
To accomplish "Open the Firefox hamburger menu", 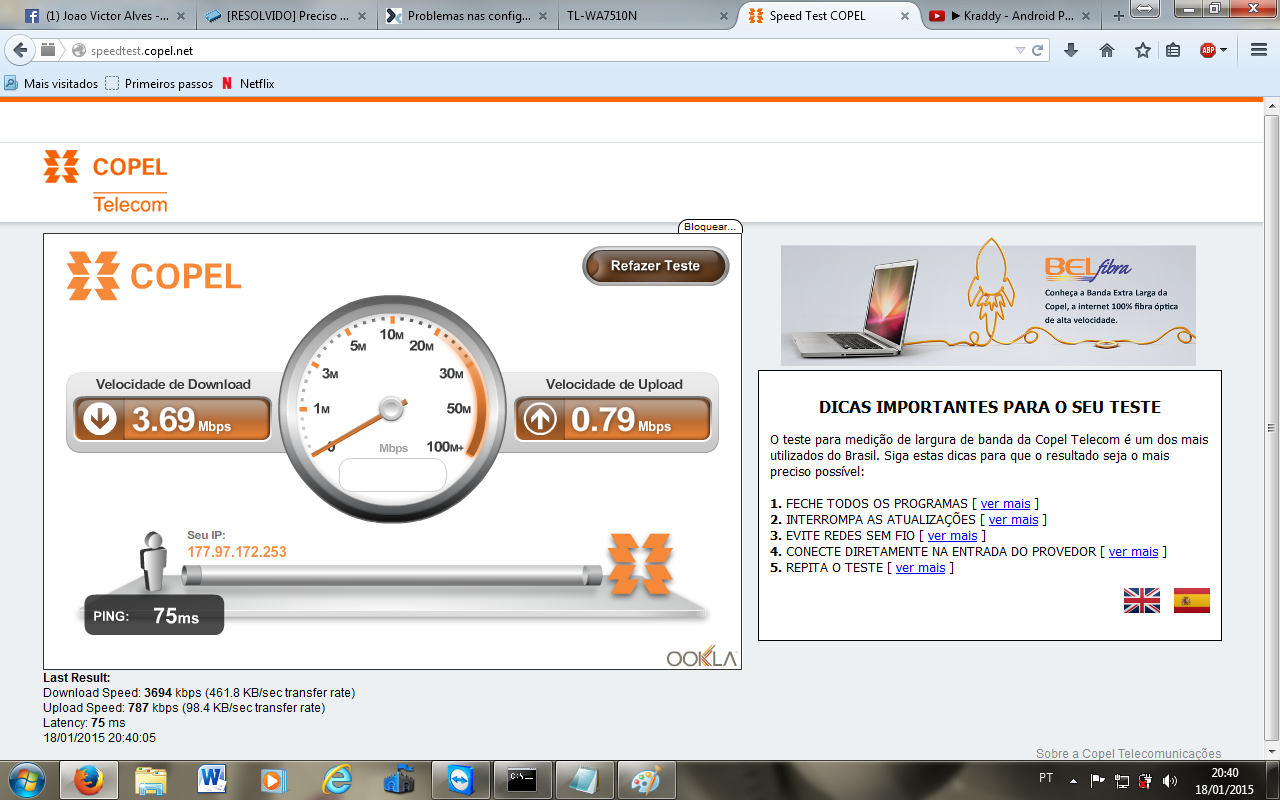I will click(x=1259, y=50).
